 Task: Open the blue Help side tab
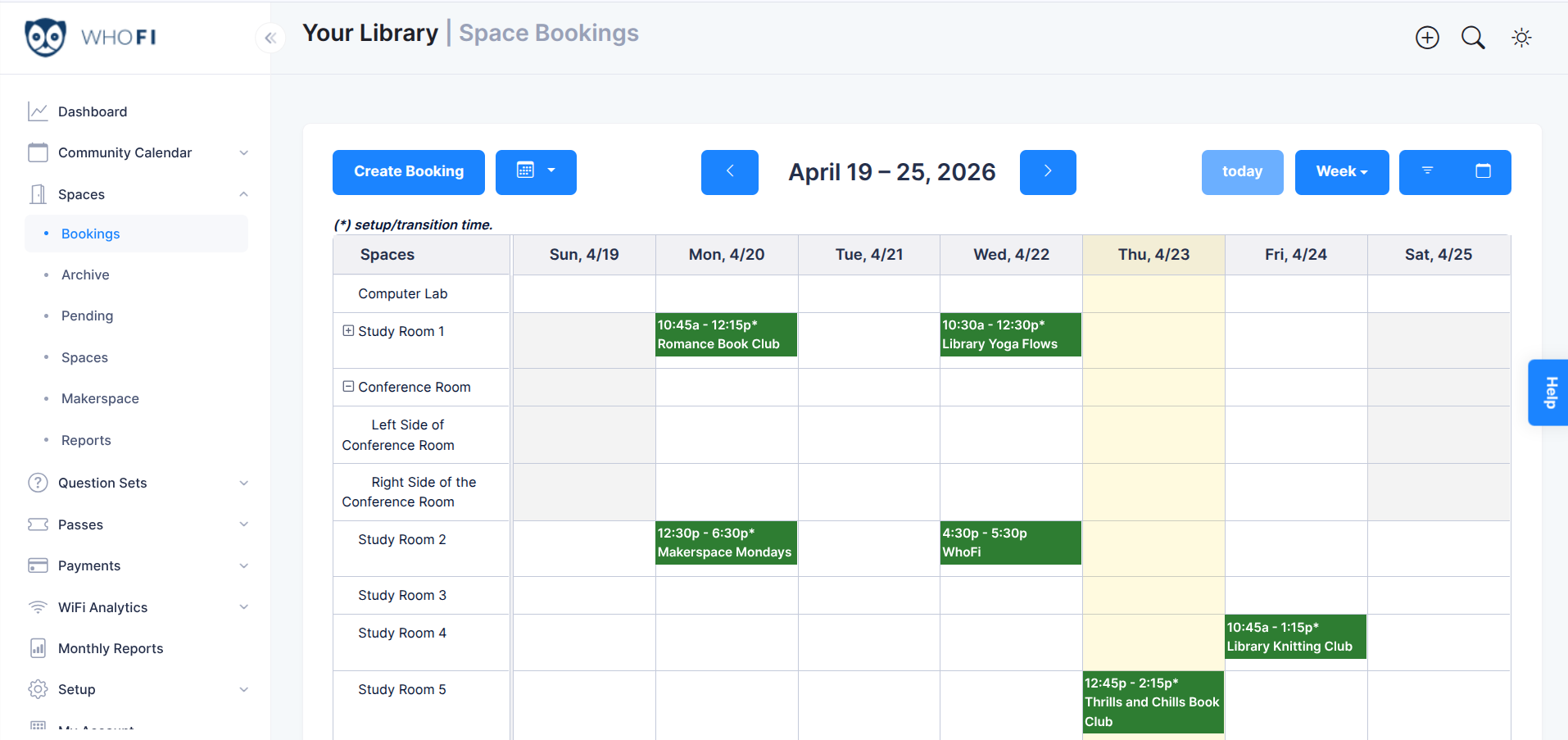1548,393
